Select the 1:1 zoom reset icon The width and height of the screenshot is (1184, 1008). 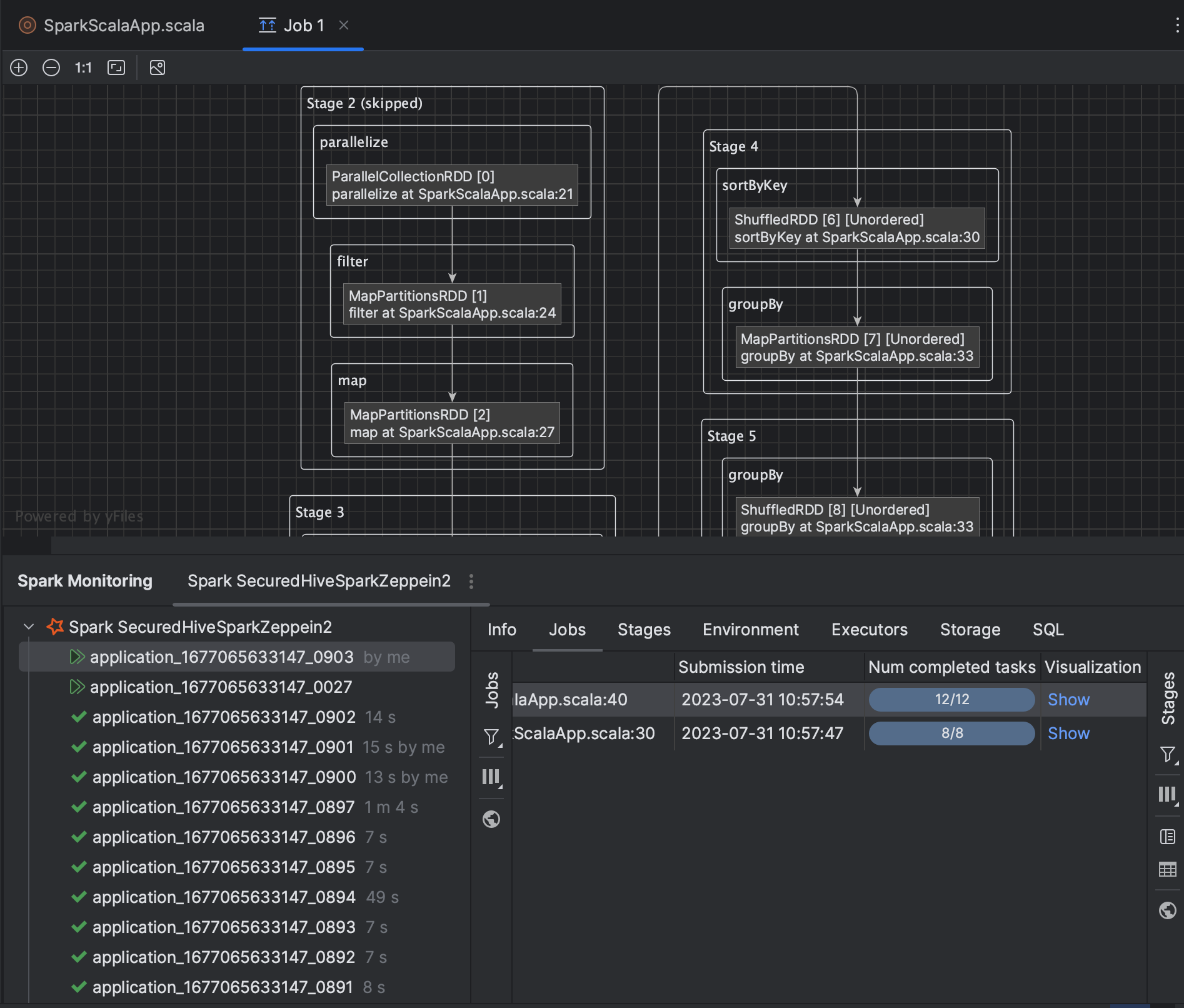(83, 68)
